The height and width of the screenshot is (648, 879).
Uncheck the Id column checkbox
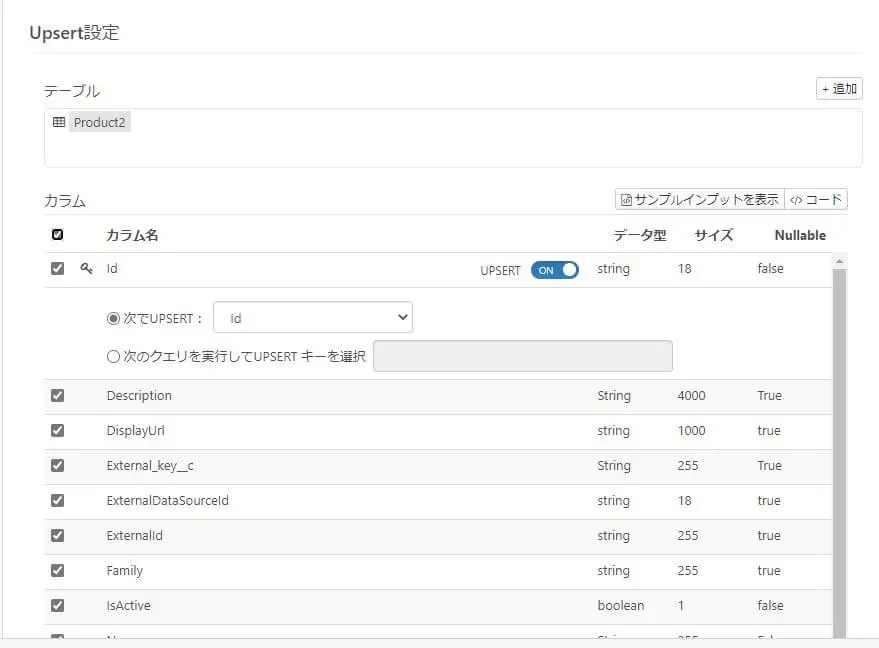[x=57, y=269]
